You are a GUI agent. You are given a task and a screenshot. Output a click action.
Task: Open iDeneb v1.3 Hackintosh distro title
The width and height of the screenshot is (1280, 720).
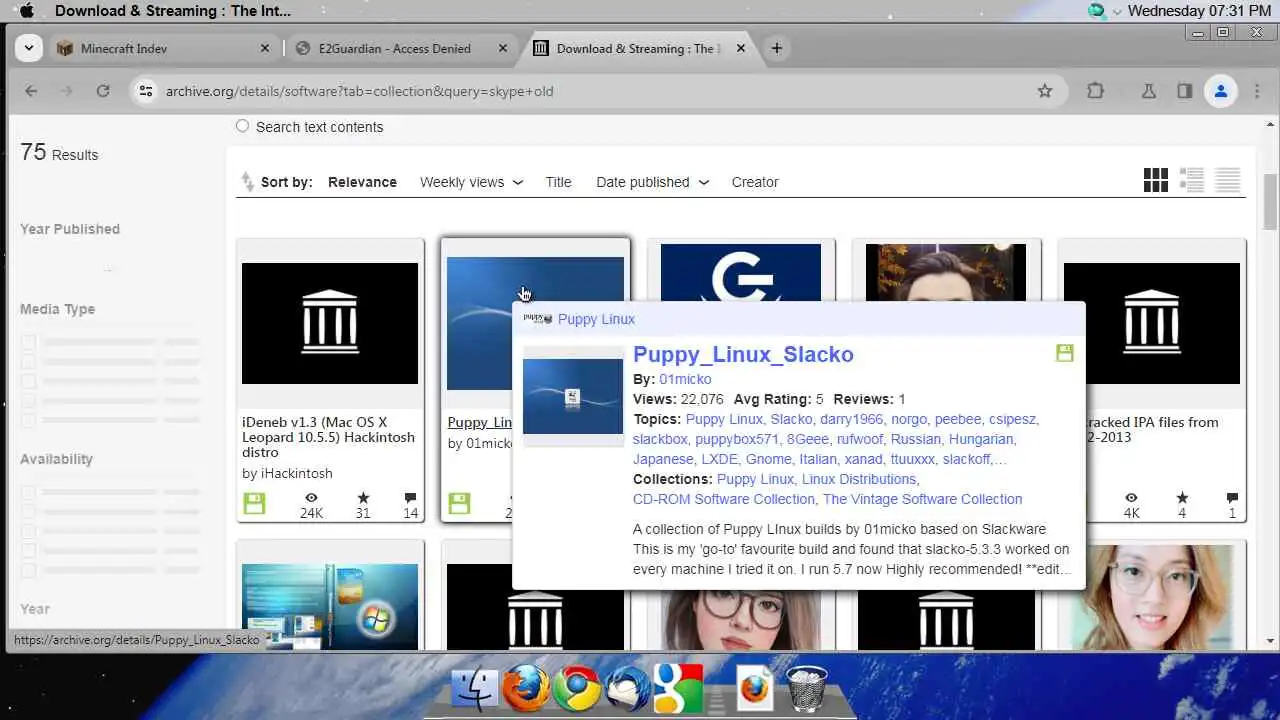coord(329,437)
